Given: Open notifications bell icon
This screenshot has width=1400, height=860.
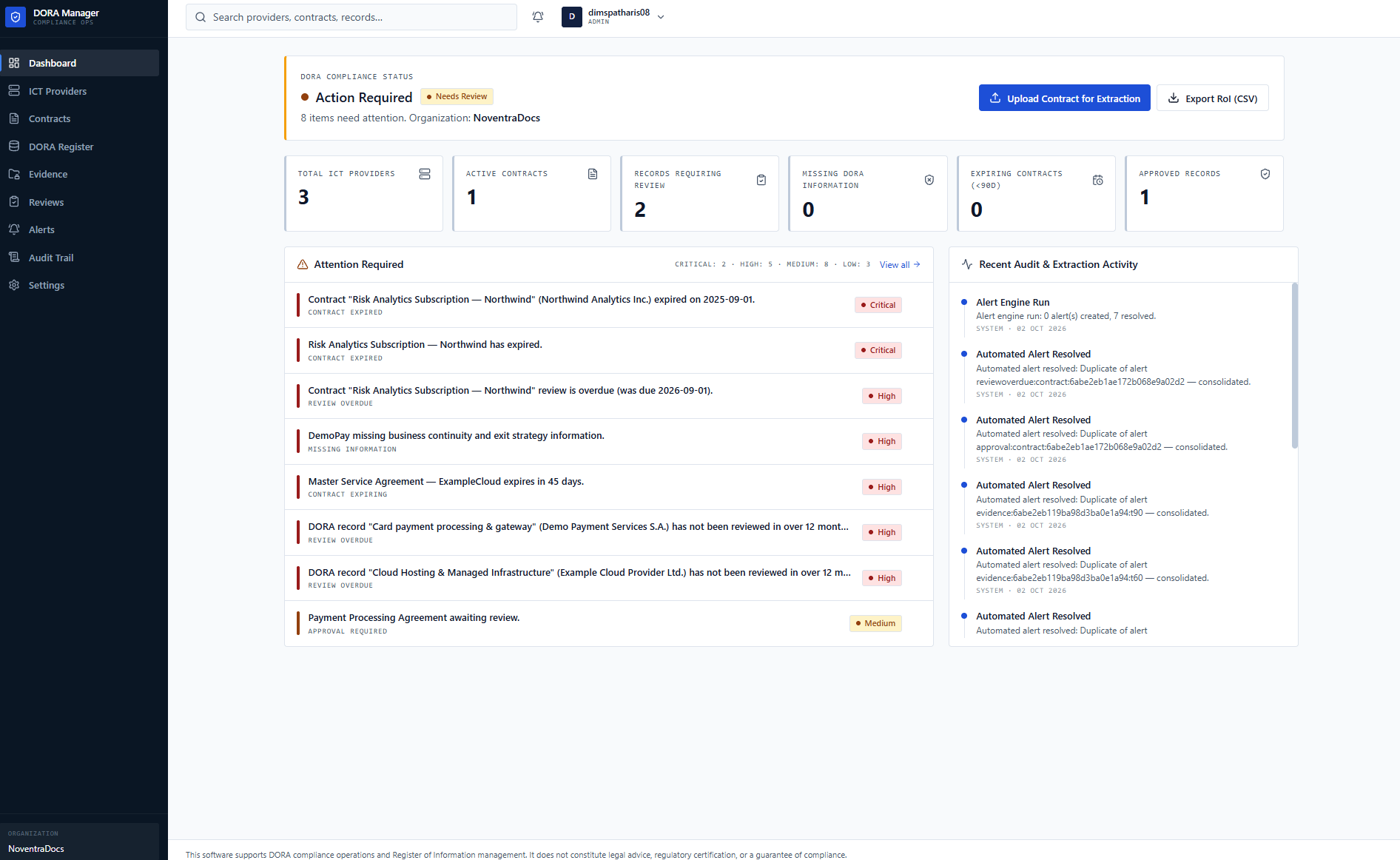Looking at the screenshot, I should [538, 17].
